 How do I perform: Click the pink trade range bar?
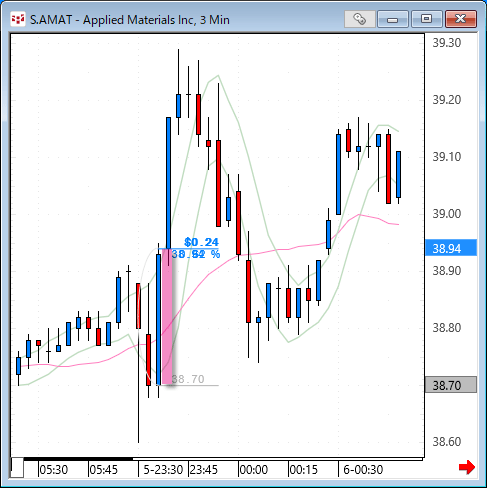(167, 317)
